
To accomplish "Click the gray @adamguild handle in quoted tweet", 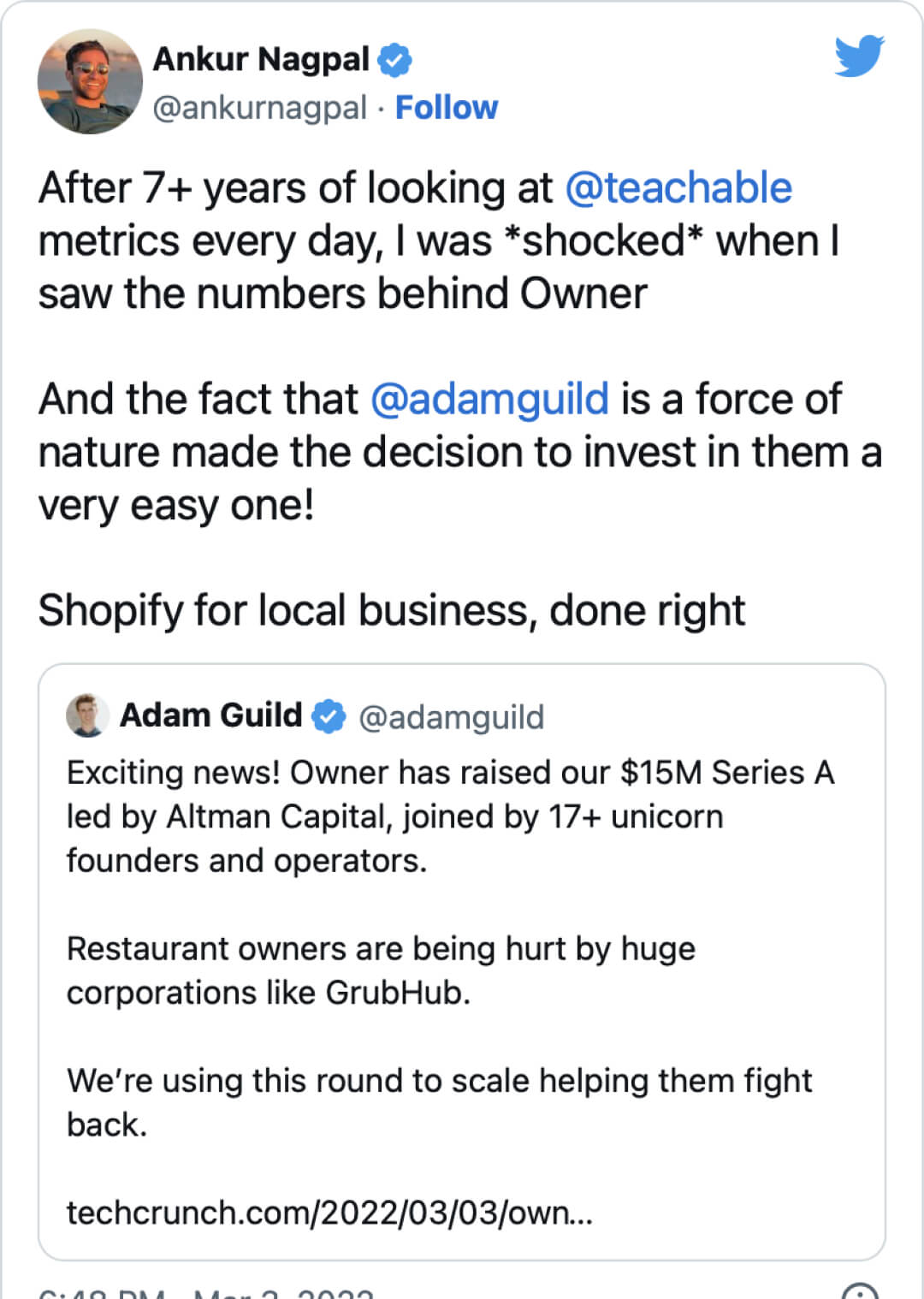I will 451,717.
